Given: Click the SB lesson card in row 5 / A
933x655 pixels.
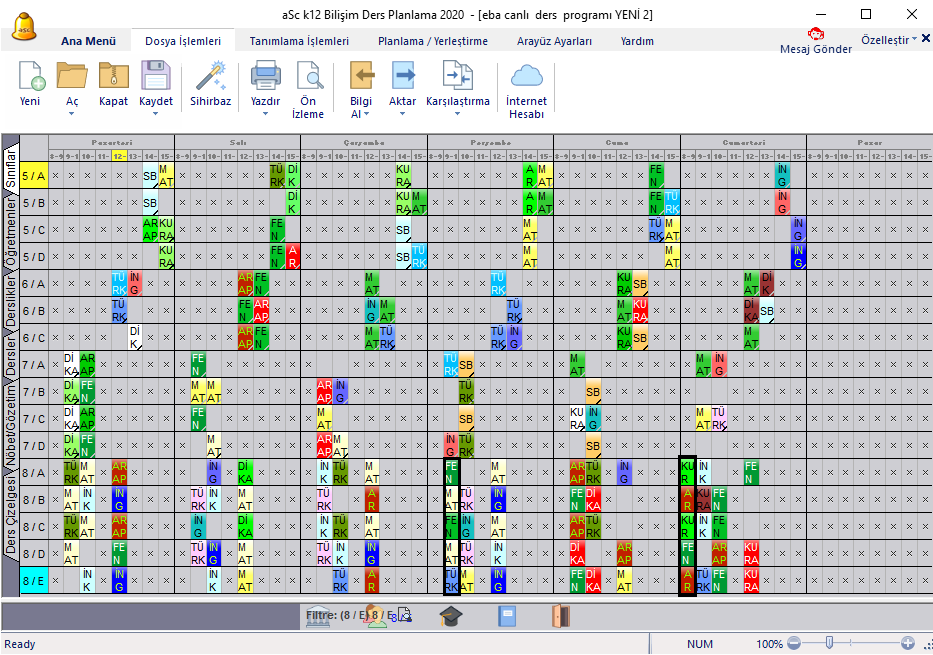Looking at the screenshot, I should click(150, 176).
